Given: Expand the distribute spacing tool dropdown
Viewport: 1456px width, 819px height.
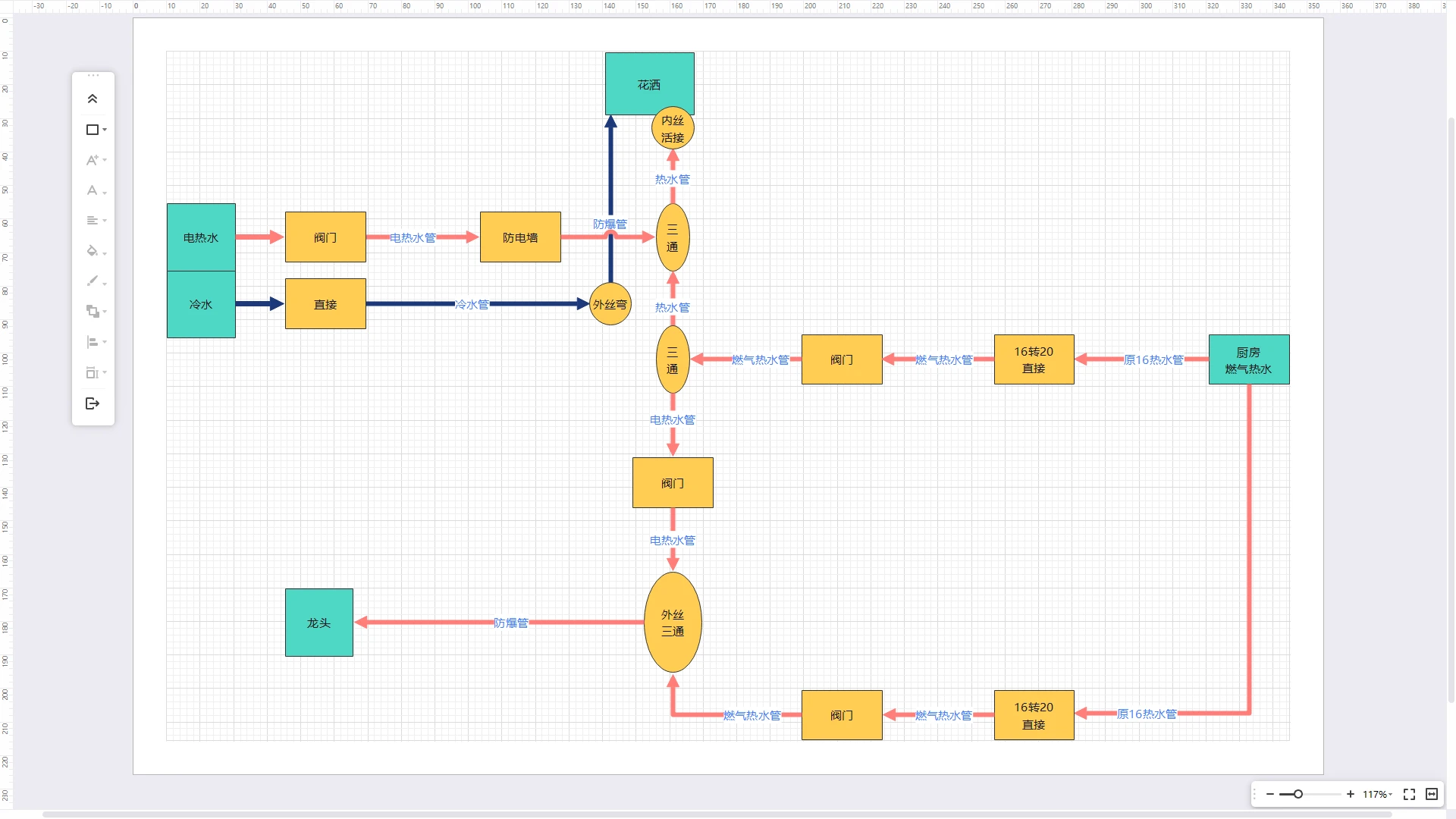Looking at the screenshot, I should pyautogui.click(x=105, y=372).
